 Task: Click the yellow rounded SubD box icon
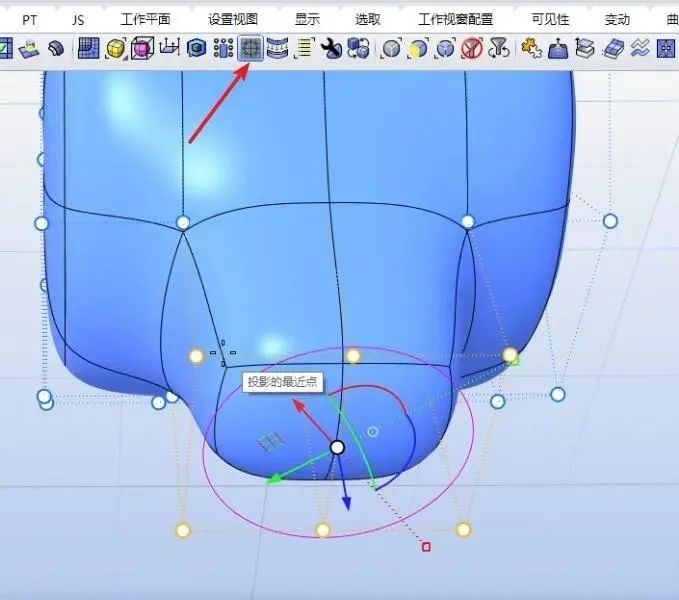(x=115, y=48)
